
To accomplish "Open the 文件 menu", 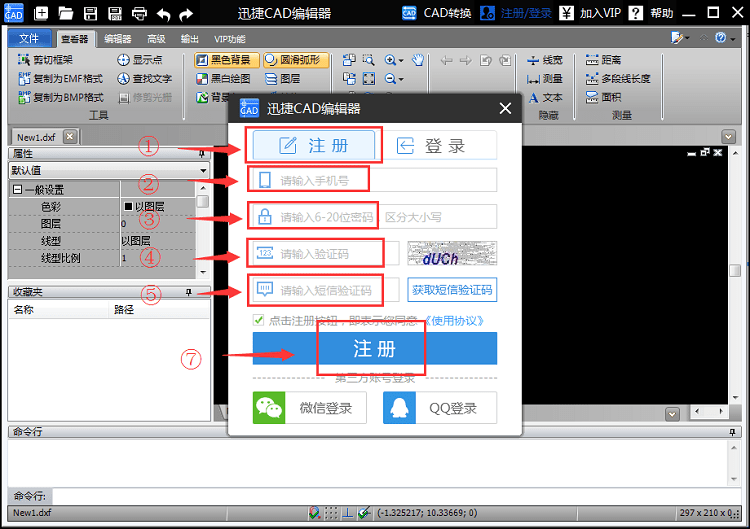I will pyautogui.click(x=29, y=38).
